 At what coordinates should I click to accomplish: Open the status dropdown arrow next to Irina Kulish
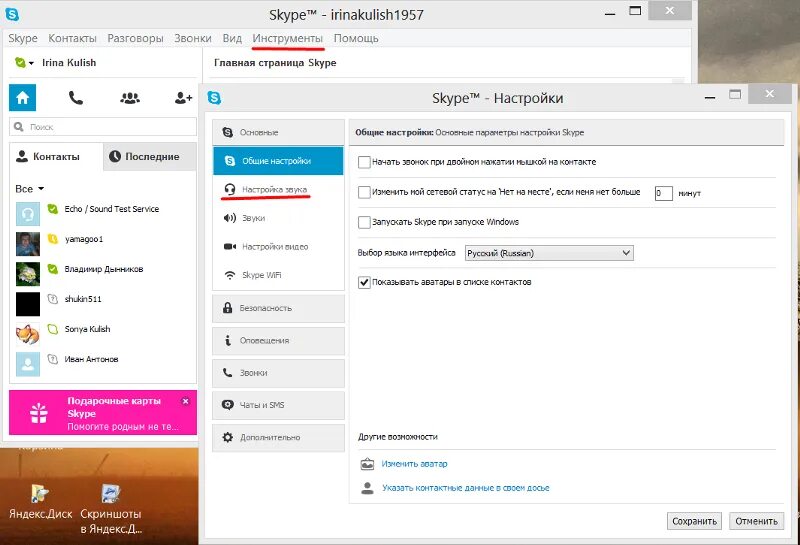[31, 63]
